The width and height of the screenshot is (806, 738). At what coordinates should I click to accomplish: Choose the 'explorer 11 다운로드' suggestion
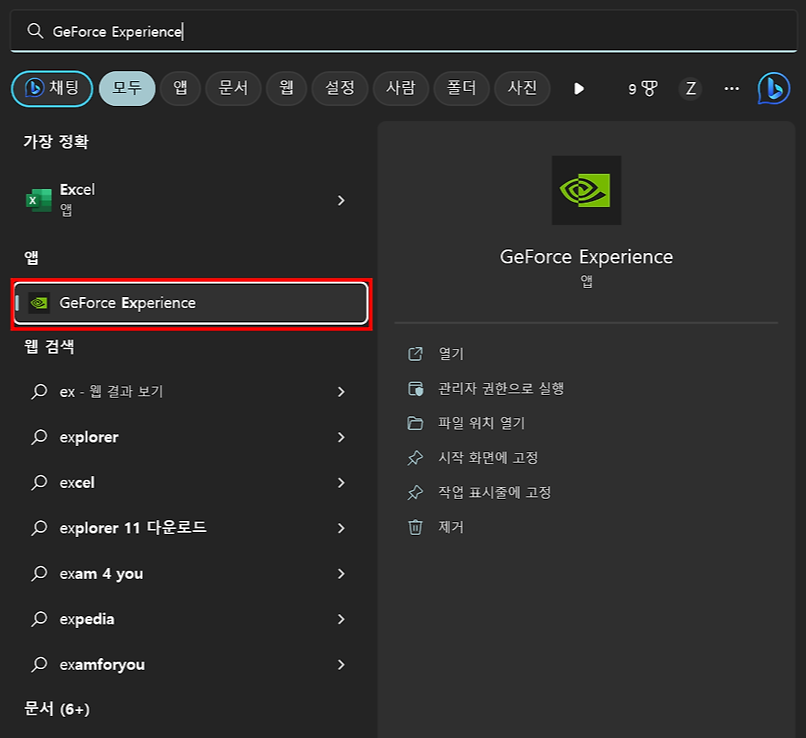point(189,528)
